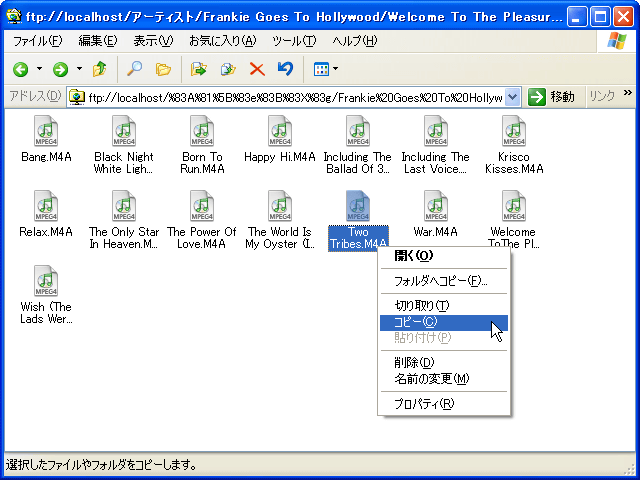Open the address bar history dropdown
Image resolution: width=640 pixels, height=480 pixels.
[513, 97]
